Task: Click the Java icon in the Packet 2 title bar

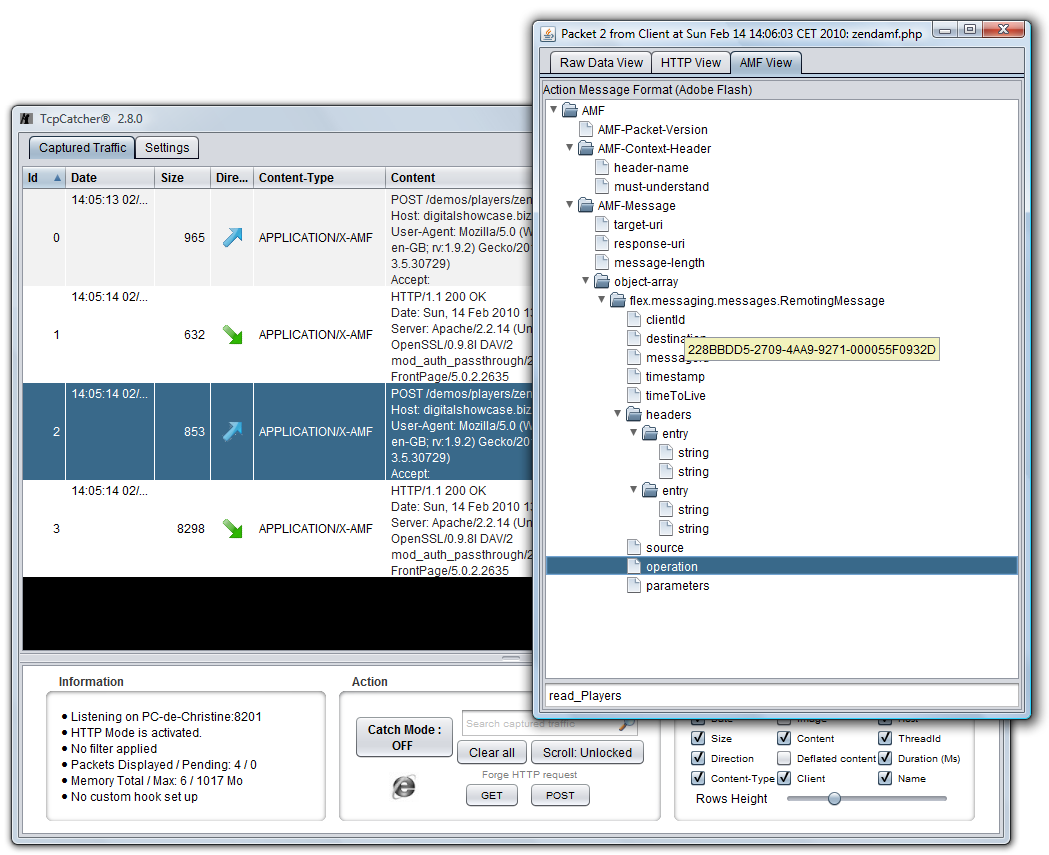Action: point(548,33)
